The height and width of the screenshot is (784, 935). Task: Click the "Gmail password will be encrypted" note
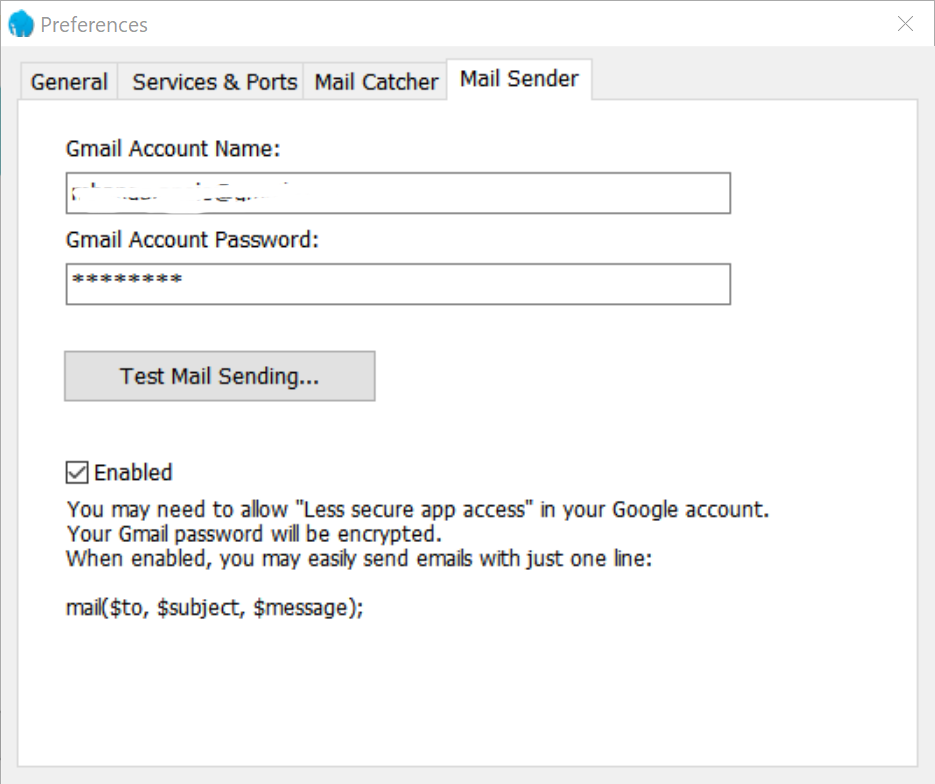[x=254, y=534]
